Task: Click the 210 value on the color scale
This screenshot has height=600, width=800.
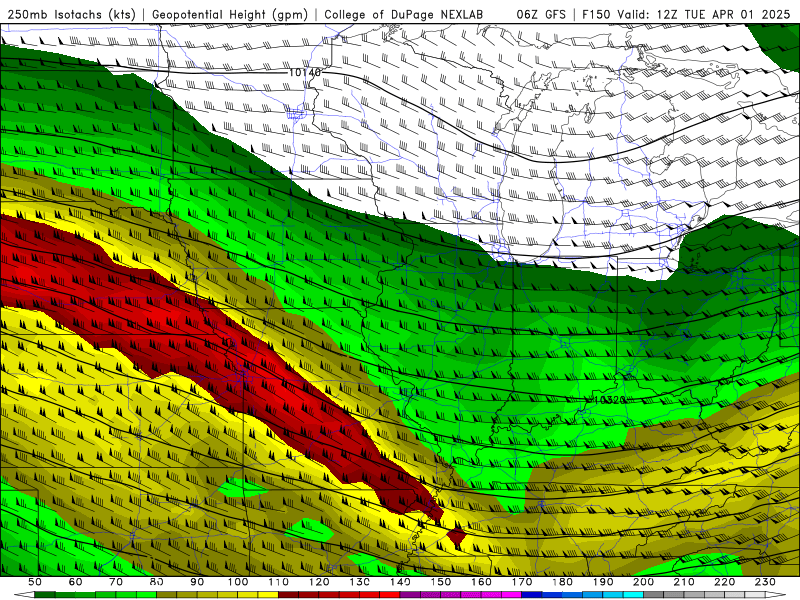Action: 684,582
